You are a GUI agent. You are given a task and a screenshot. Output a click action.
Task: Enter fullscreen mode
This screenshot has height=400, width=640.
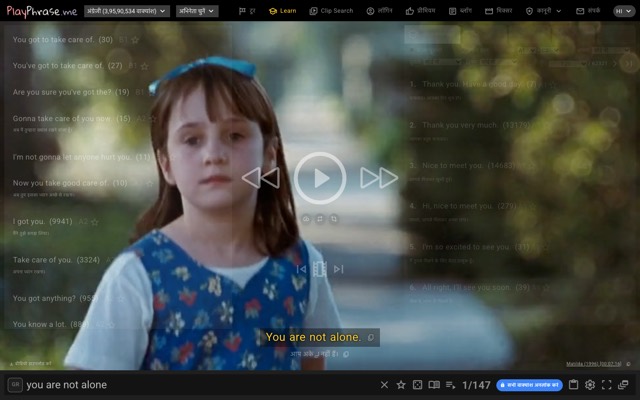pyautogui.click(x=607, y=384)
